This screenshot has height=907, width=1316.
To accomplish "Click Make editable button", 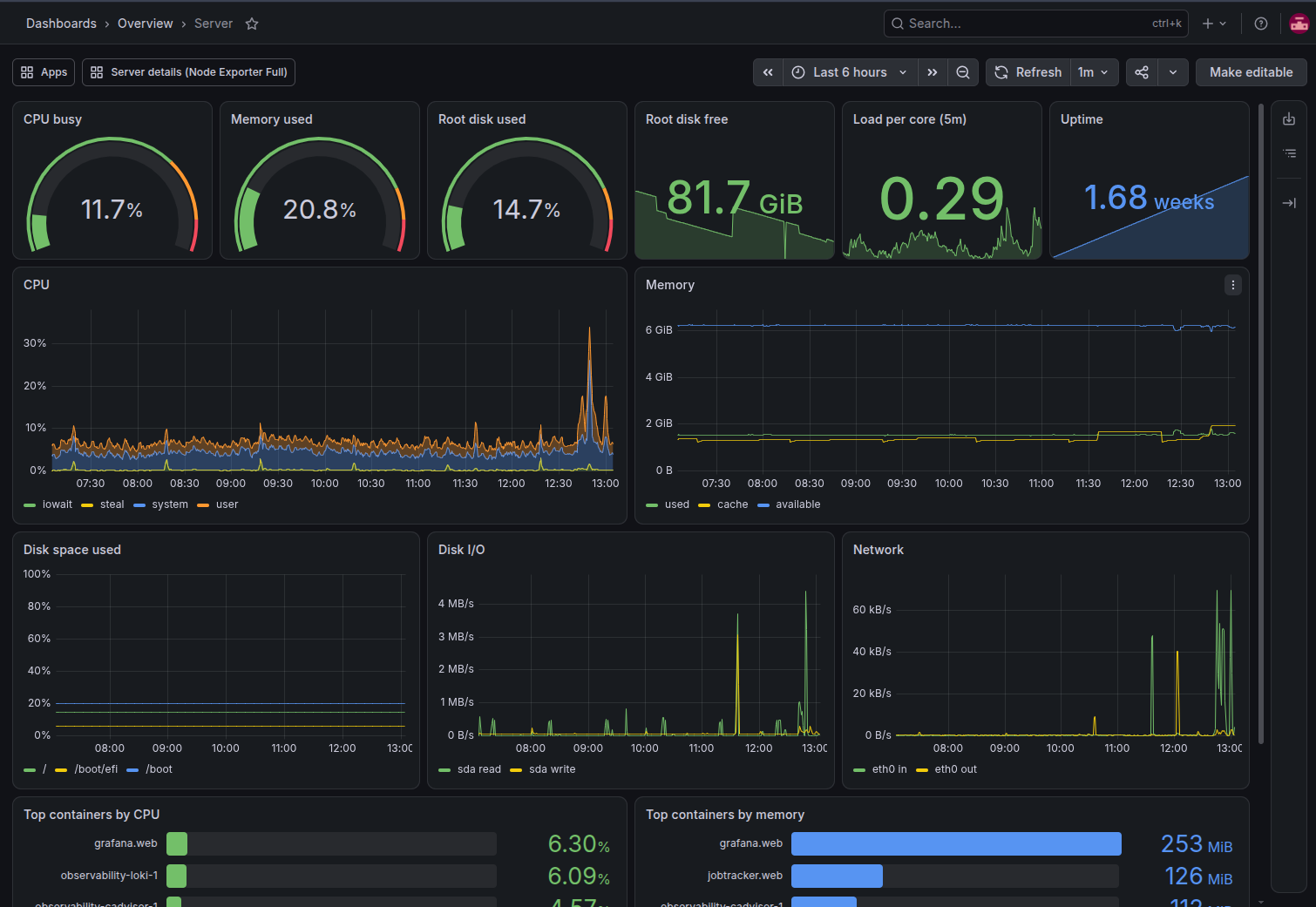I will (1251, 72).
